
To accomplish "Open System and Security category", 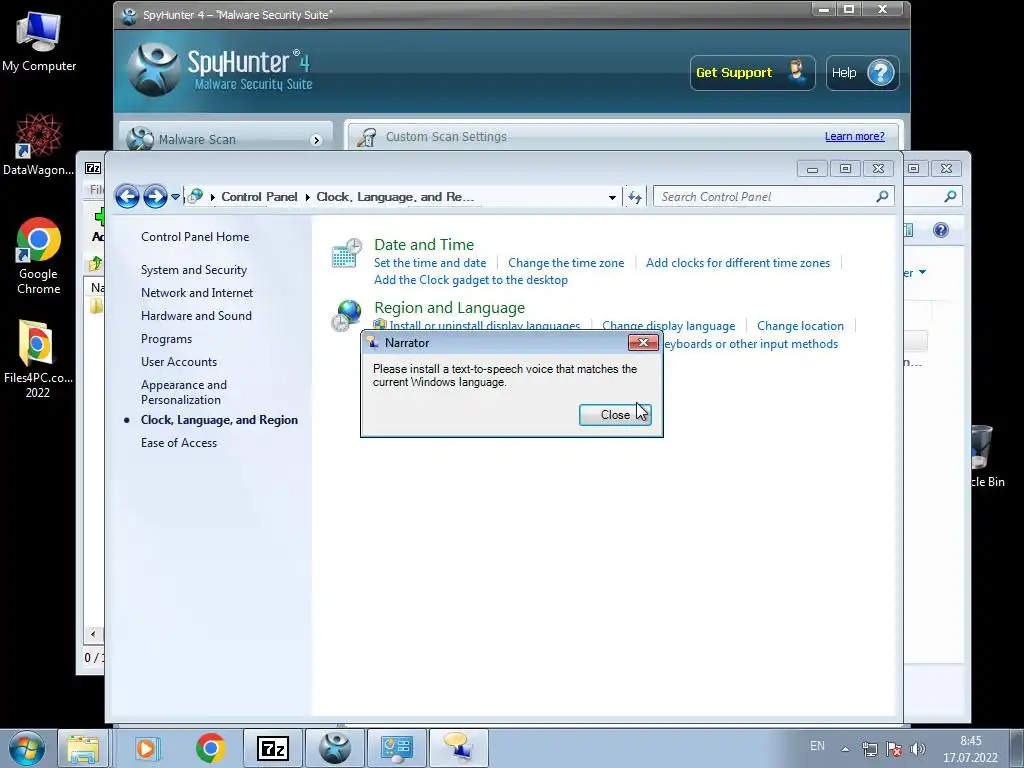I will coord(193,270).
